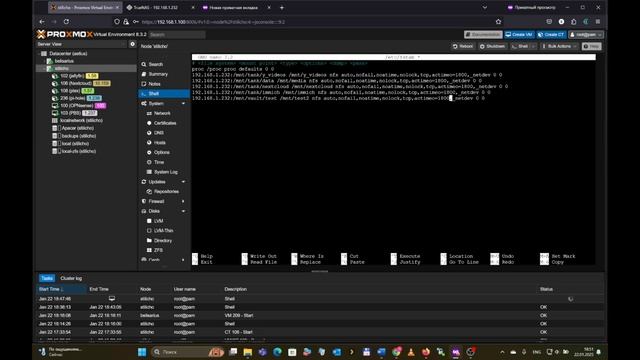Open the Server View dropdown
Image resolution: width=640 pixels, height=360 pixels.
82,44
